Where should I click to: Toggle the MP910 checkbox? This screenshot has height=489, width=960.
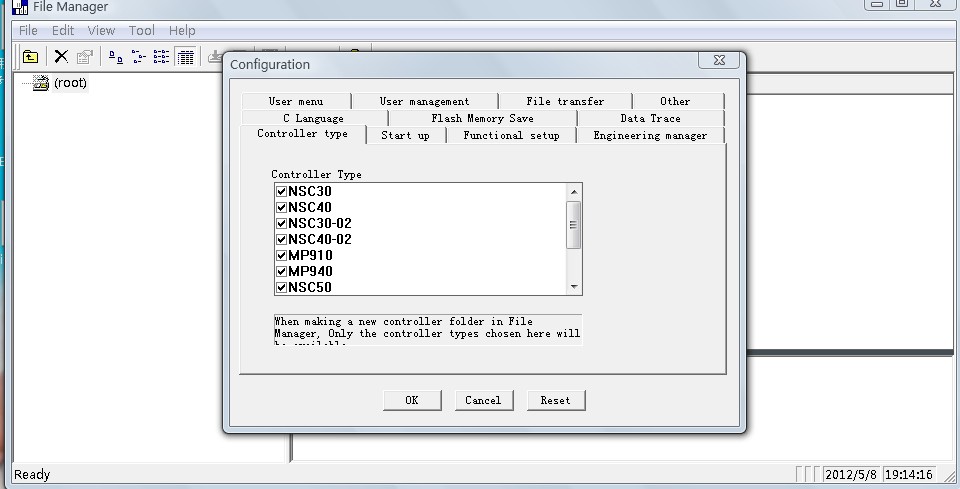281,255
